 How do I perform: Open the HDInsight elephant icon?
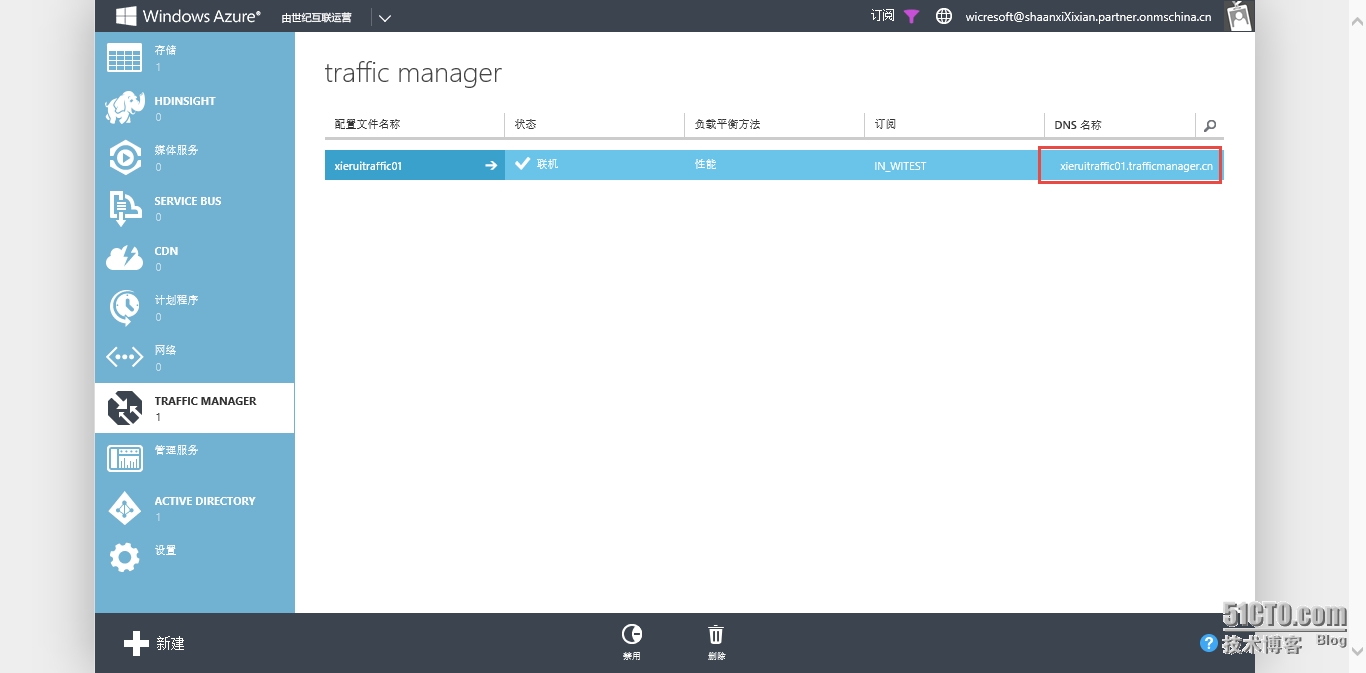tap(125, 108)
